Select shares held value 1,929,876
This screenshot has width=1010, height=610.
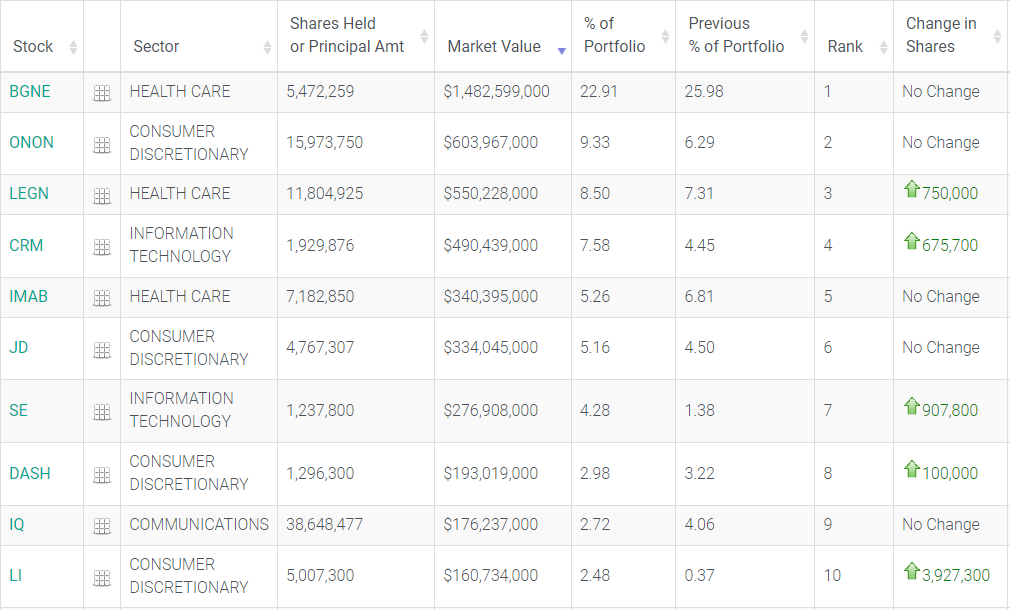320,245
